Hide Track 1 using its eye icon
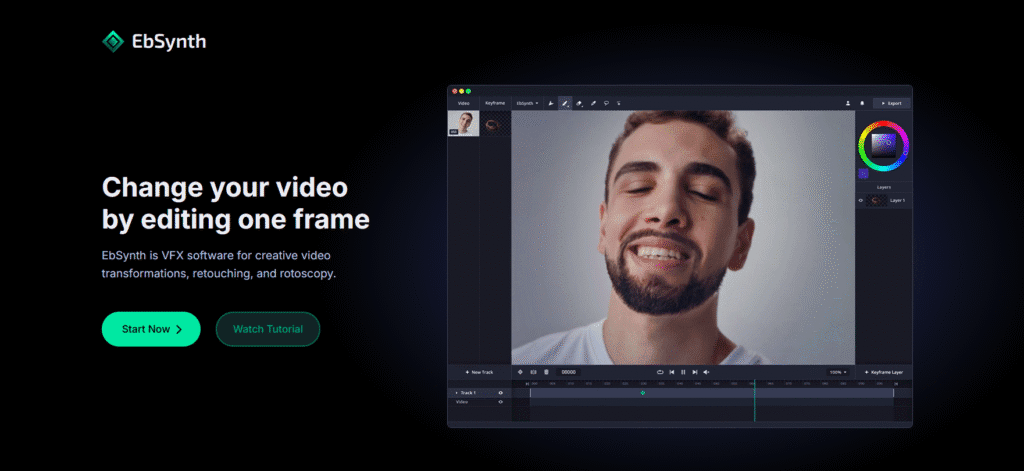This screenshot has width=1024, height=471. [x=500, y=393]
